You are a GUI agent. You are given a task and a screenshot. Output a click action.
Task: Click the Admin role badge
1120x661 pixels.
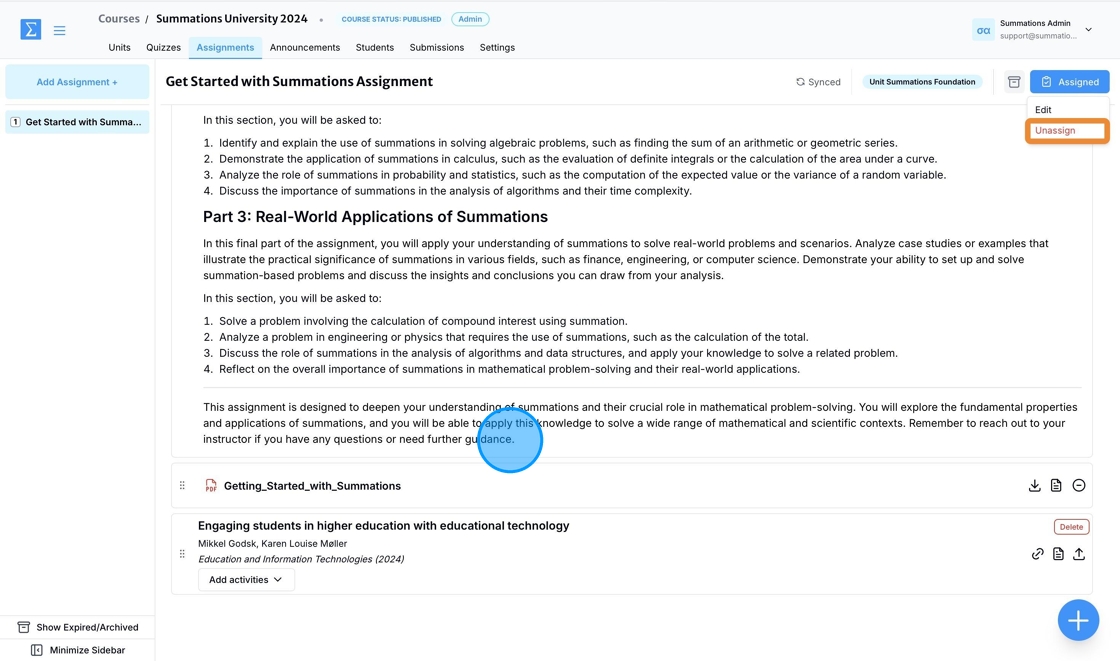point(470,19)
